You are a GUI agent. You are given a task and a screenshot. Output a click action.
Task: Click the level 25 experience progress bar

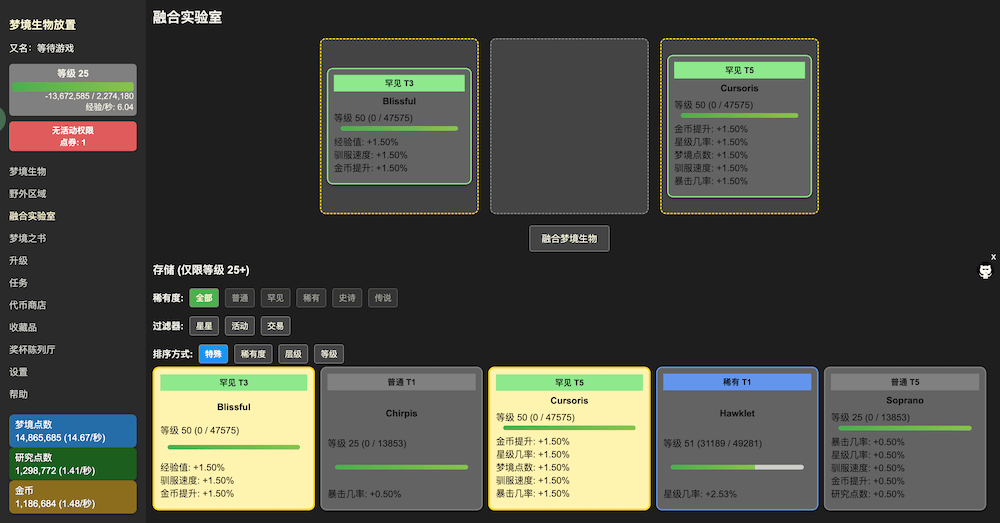[x=73, y=87]
